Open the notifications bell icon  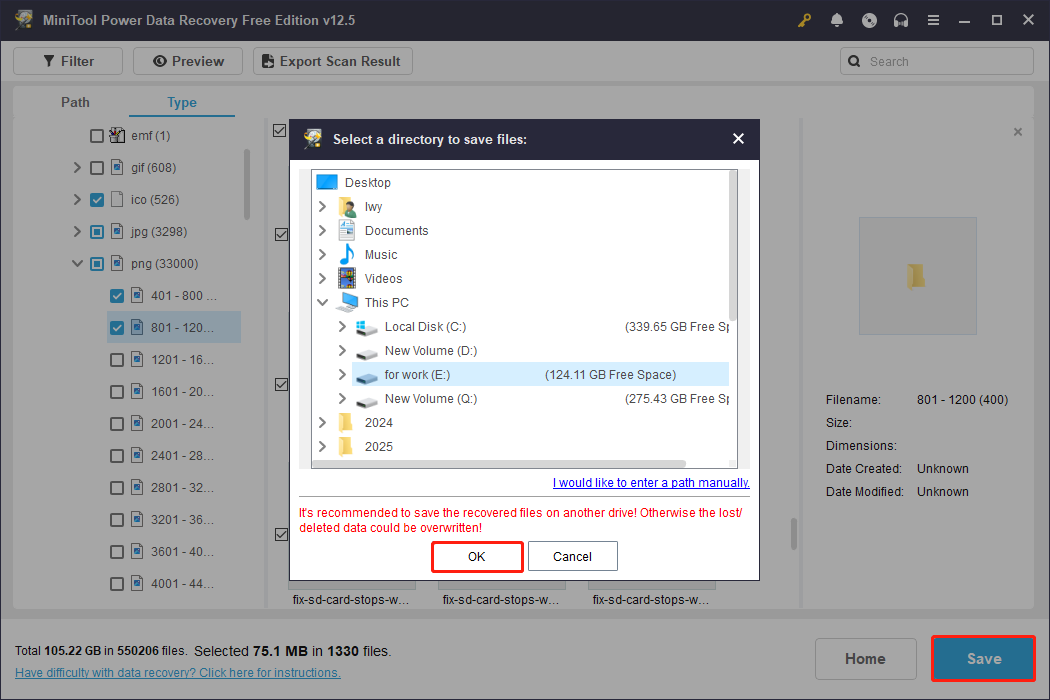tap(836, 20)
